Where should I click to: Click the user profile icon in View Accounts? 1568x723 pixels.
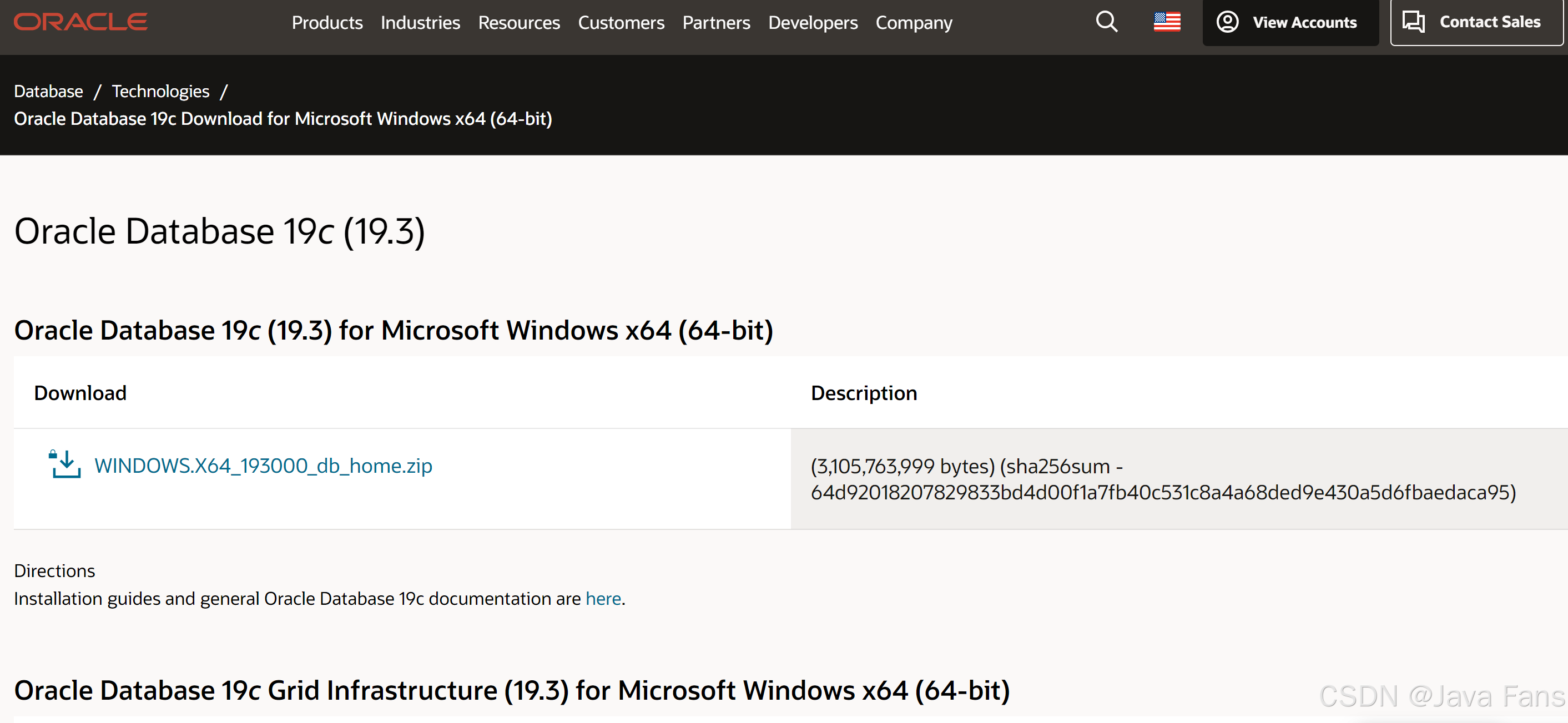point(1227,22)
